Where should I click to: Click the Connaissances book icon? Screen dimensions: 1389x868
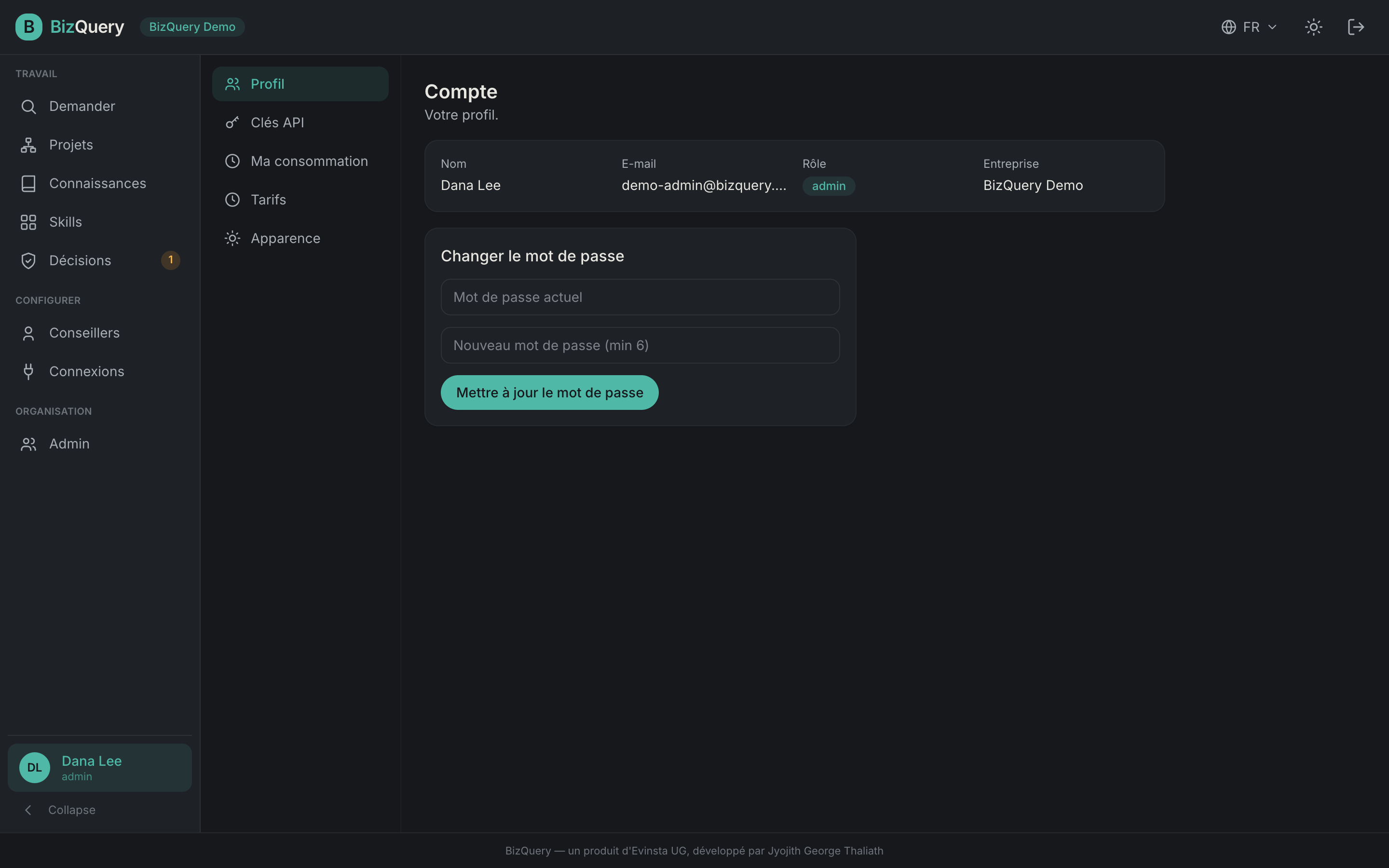click(29, 184)
